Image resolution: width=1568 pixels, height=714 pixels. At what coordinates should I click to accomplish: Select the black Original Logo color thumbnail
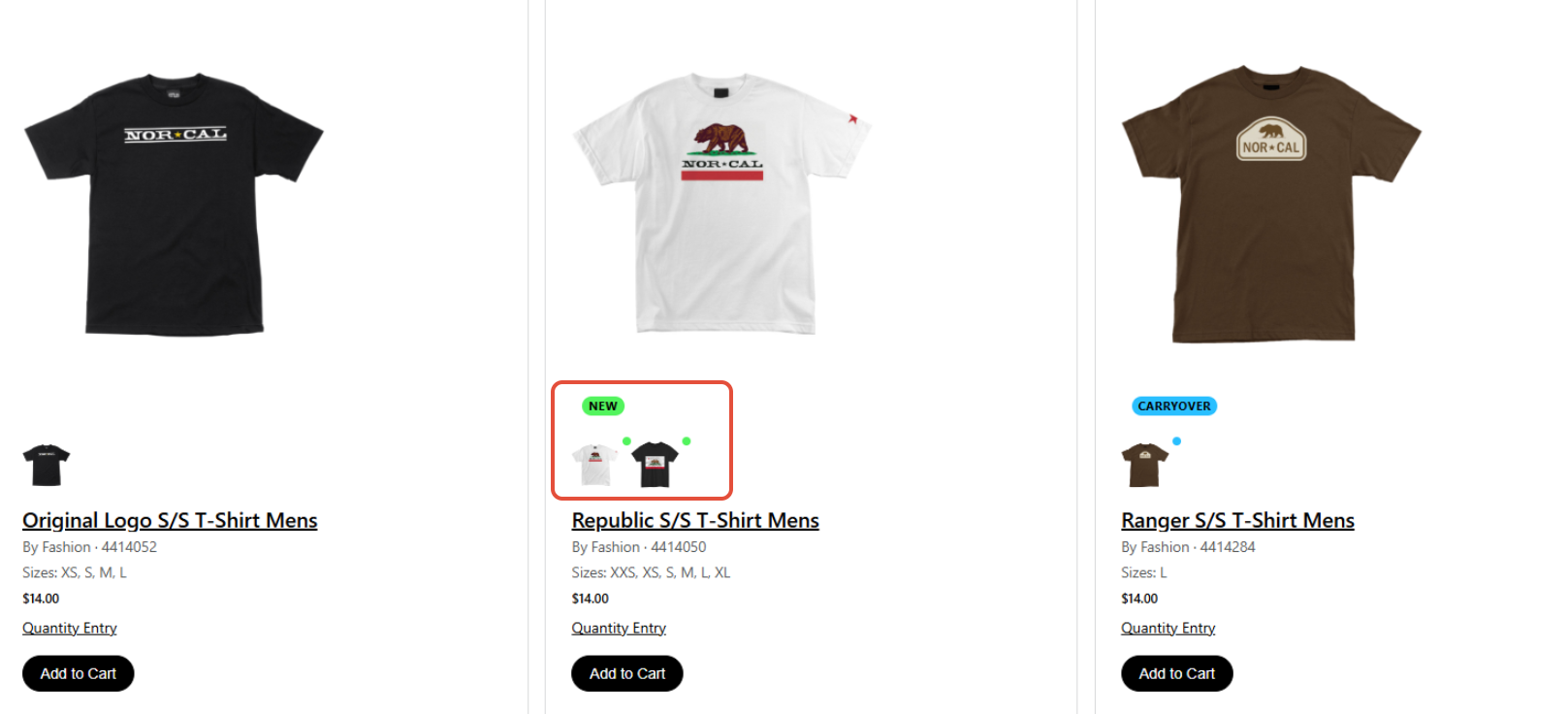point(47,465)
